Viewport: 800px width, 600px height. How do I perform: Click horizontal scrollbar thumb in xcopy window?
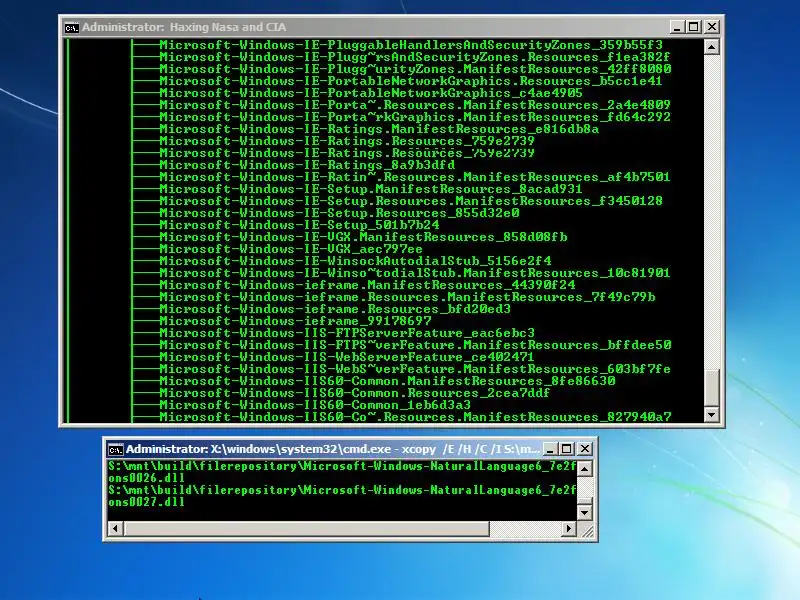click(306, 529)
